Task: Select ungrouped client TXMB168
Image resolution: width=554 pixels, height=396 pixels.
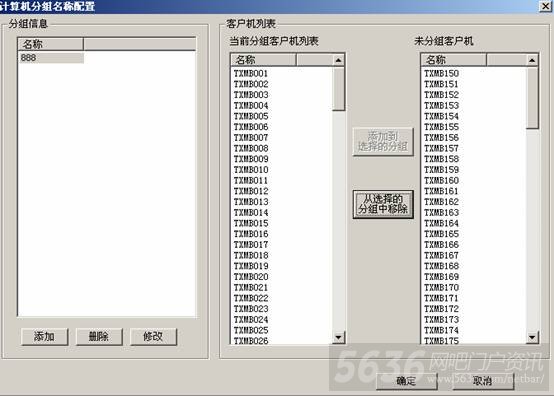Action: pos(441,266)
